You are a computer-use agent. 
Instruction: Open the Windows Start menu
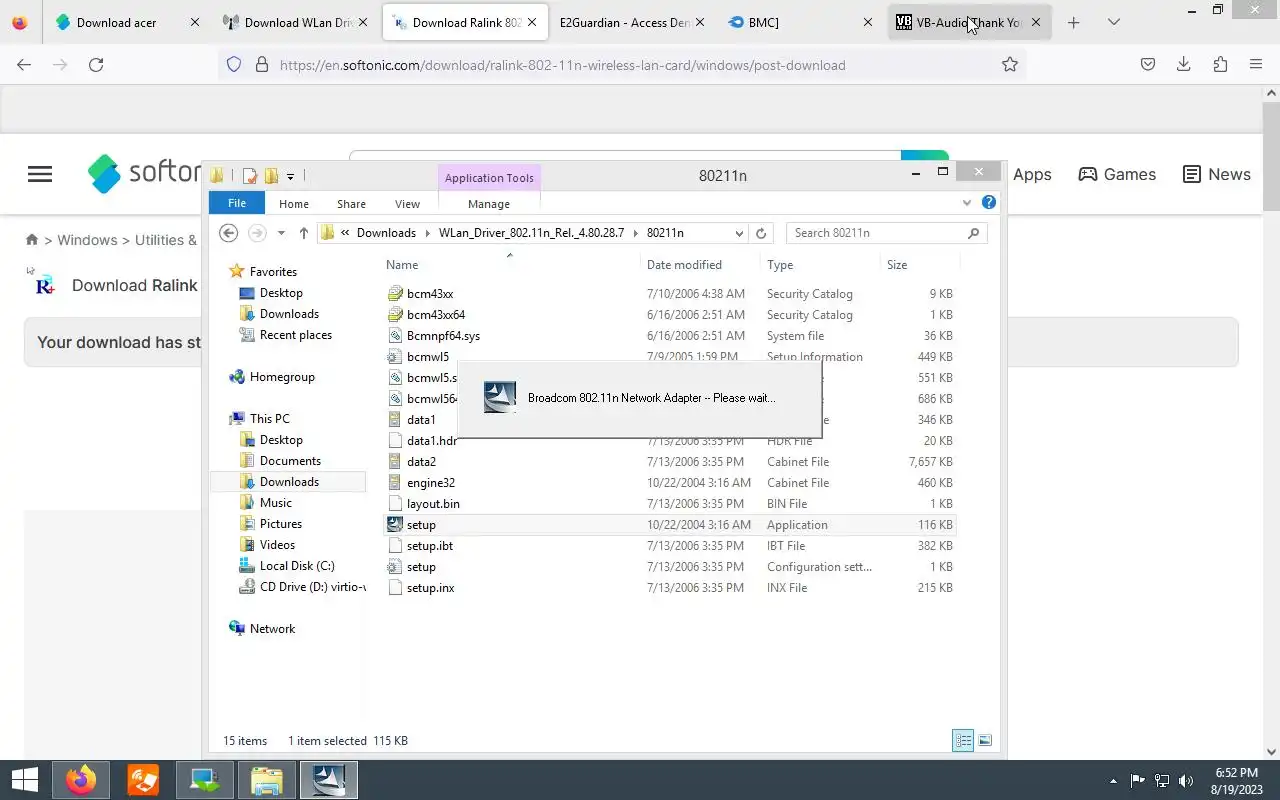[24, 780]
